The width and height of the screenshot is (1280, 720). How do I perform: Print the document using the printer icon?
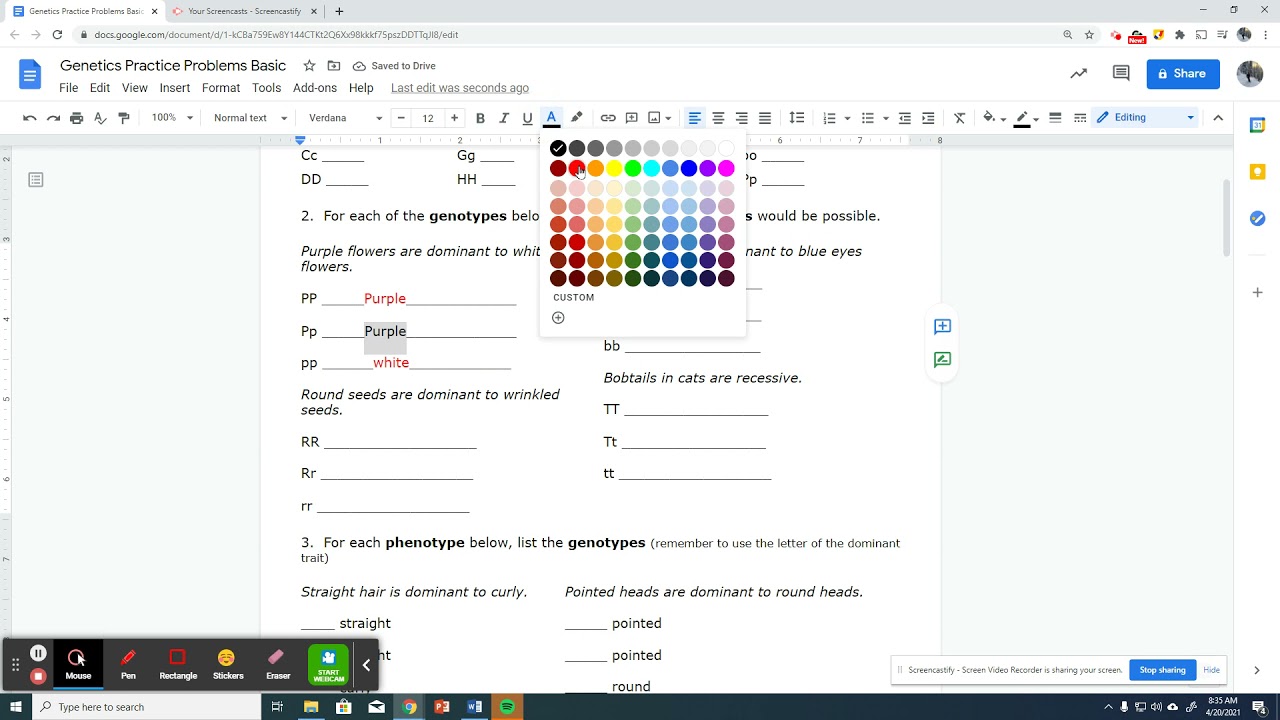pyautogui.click(x=77, y=118)
